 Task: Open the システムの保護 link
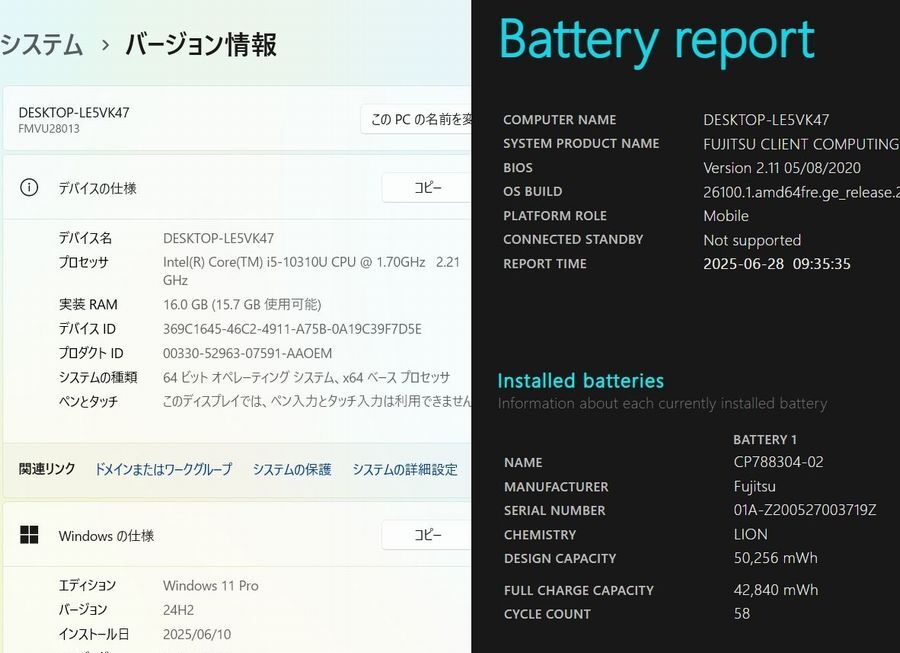292,469
